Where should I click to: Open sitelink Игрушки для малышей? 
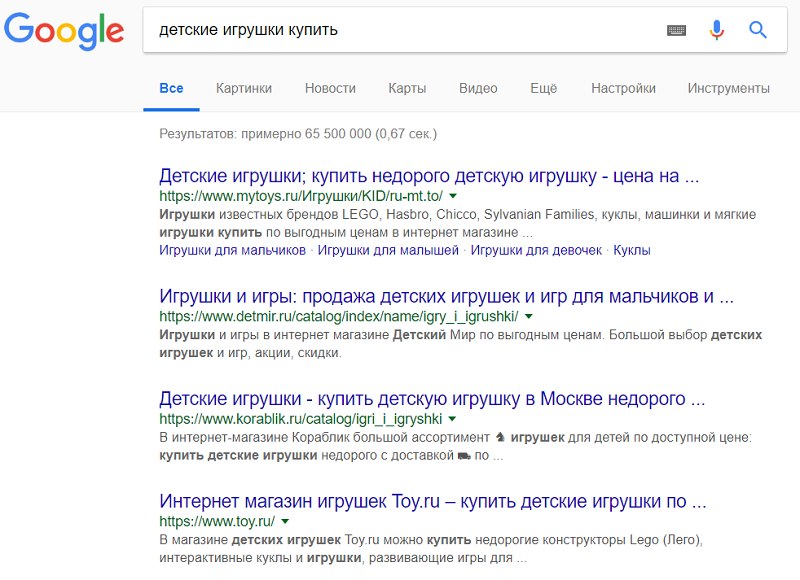point(388,250)
